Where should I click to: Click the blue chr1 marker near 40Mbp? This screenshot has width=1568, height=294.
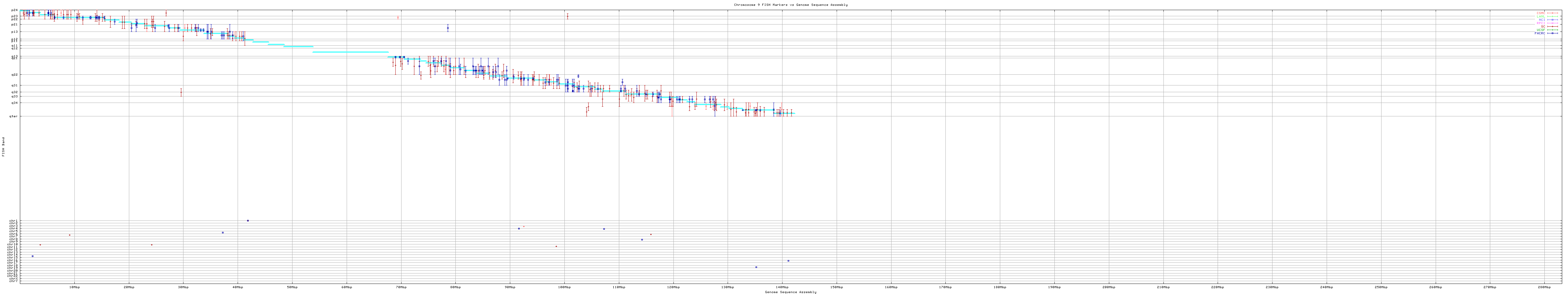248,221
